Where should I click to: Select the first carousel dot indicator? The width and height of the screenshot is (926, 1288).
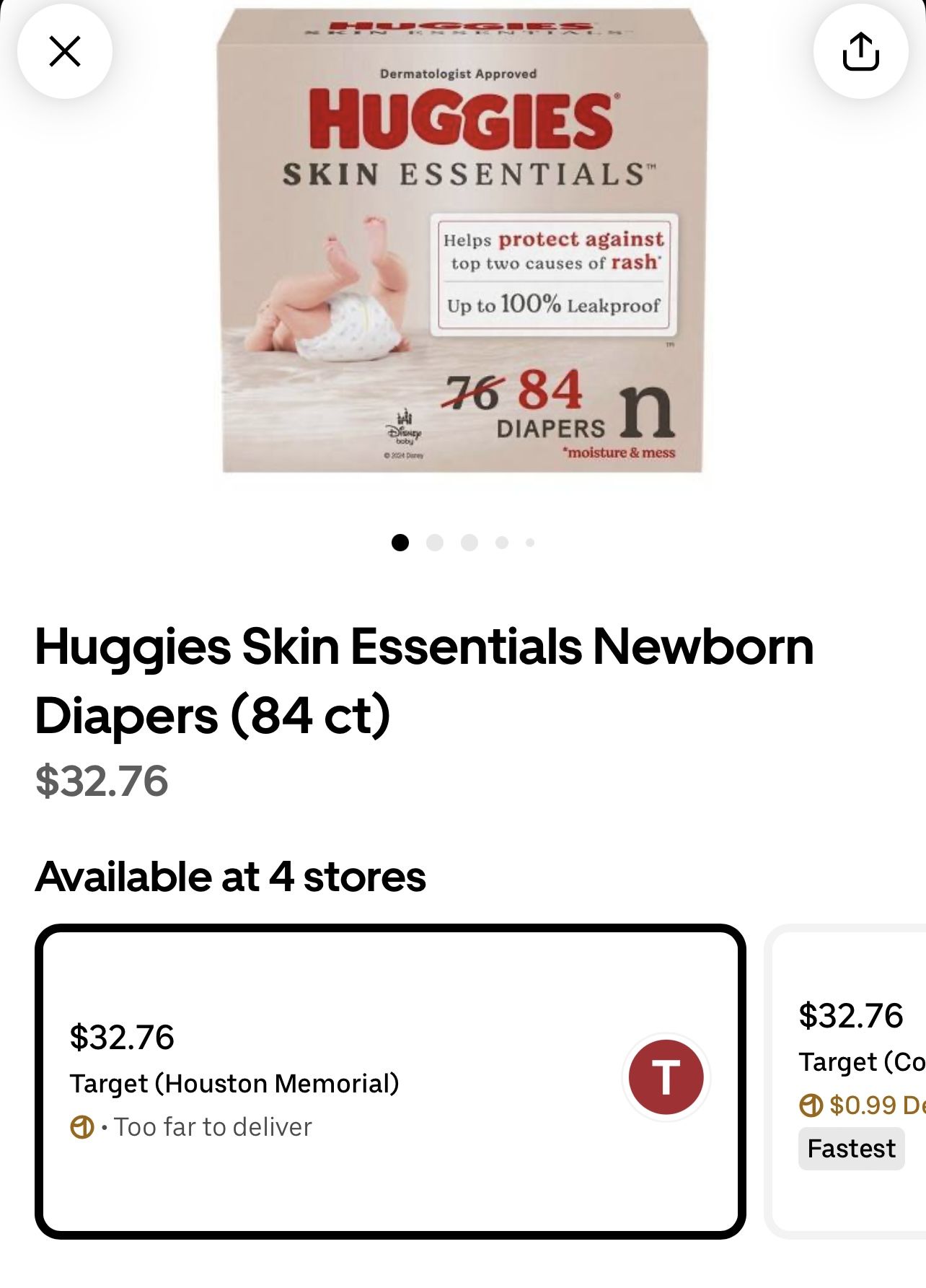click(400, 543)
